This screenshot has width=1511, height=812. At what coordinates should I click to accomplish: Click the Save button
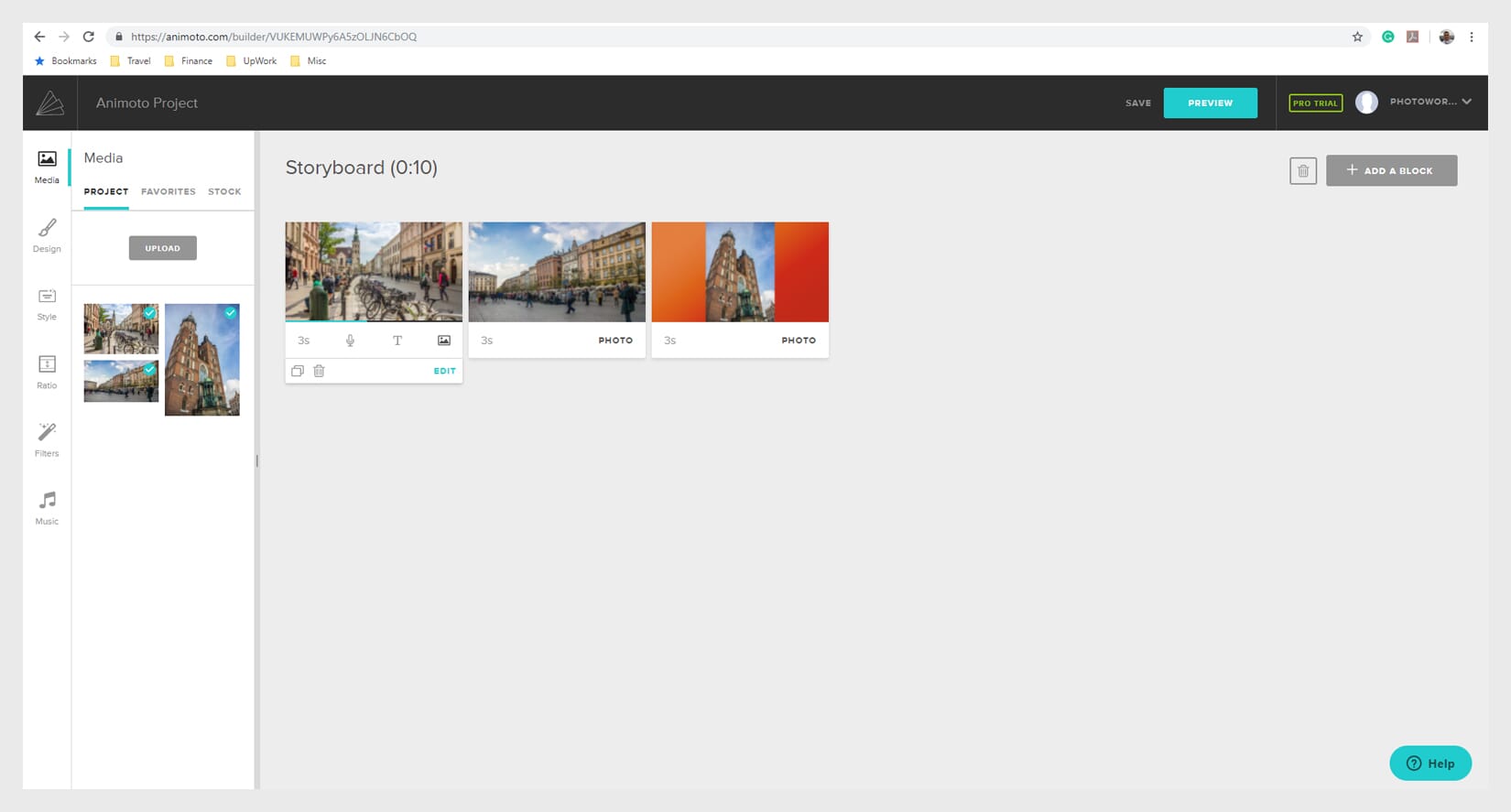click(x=1138, y=103)
